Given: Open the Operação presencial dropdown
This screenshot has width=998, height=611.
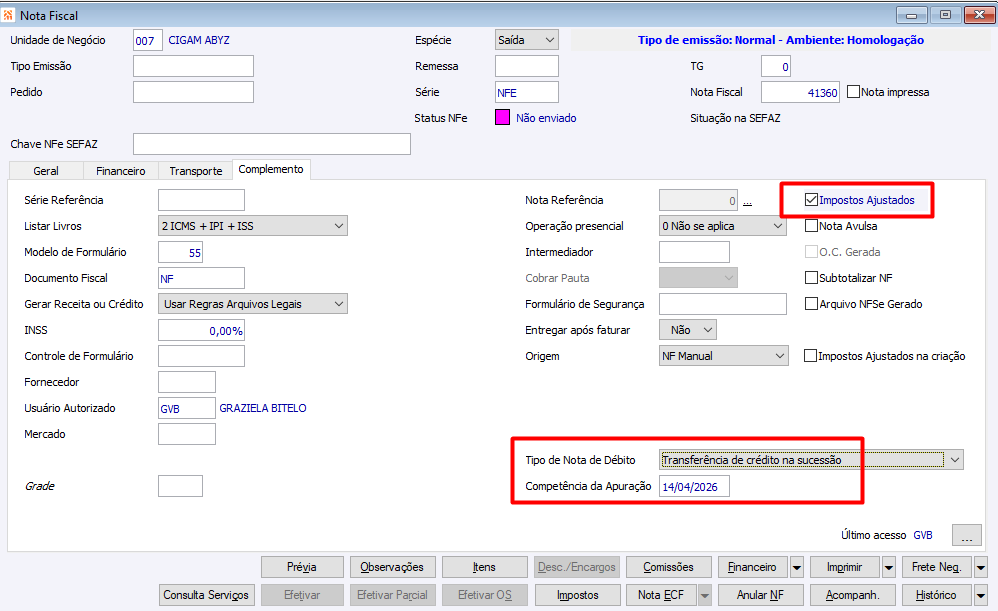Looking at the screenshot, I should click(722, 225).
